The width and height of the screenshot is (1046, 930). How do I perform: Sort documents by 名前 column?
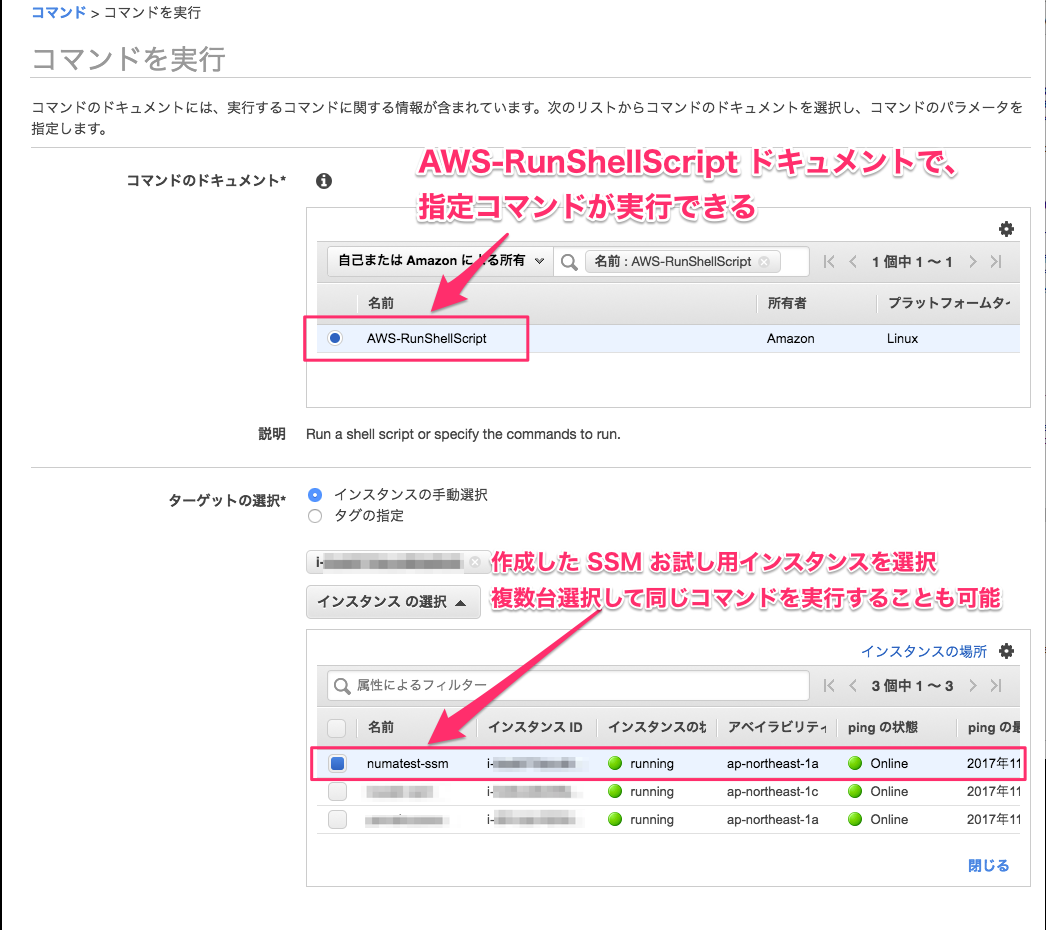pos(381,303)
